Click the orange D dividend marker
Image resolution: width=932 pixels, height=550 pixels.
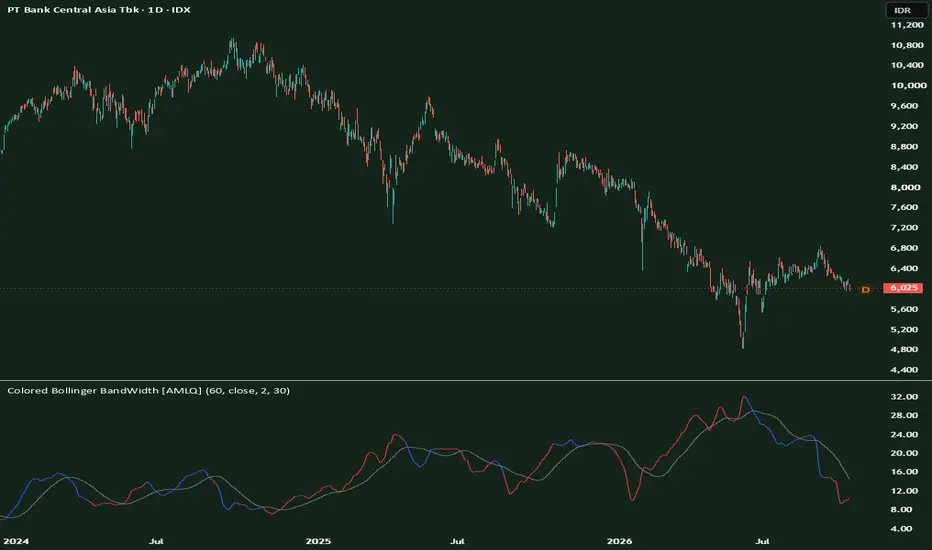tap(865, 290)
